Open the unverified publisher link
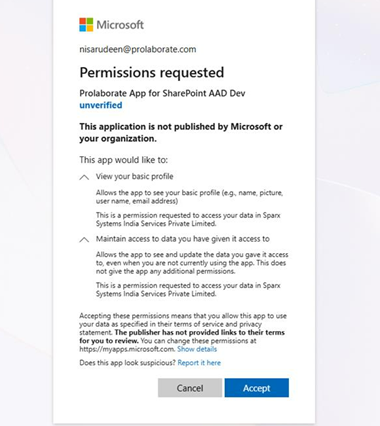The image size is (380, 426). coord(101,105)
